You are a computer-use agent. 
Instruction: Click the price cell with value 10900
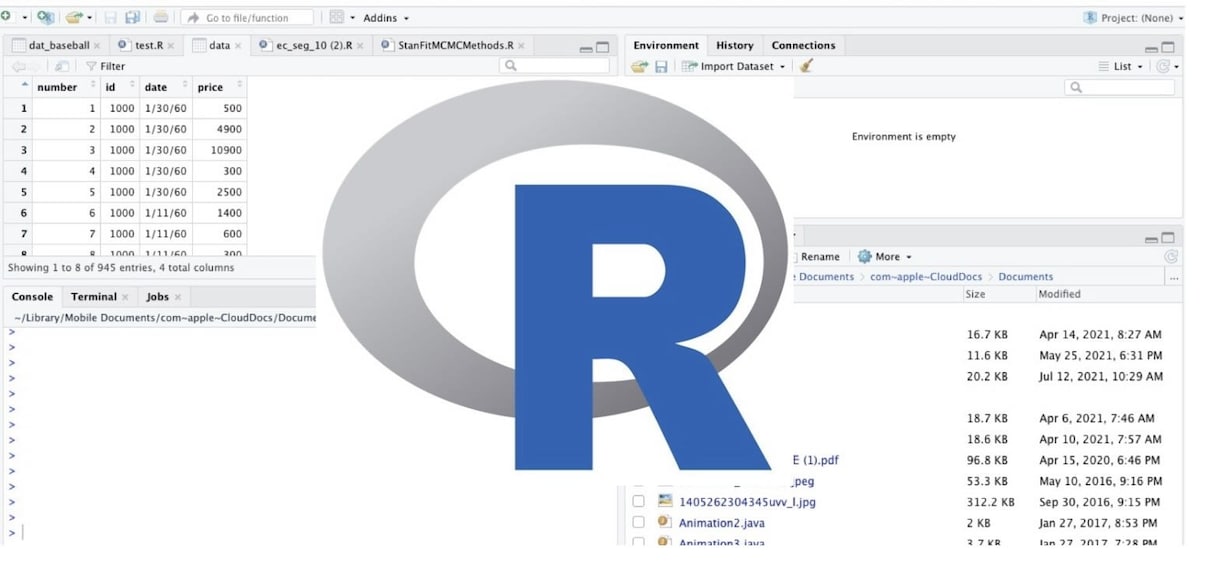tap(219, 150)
